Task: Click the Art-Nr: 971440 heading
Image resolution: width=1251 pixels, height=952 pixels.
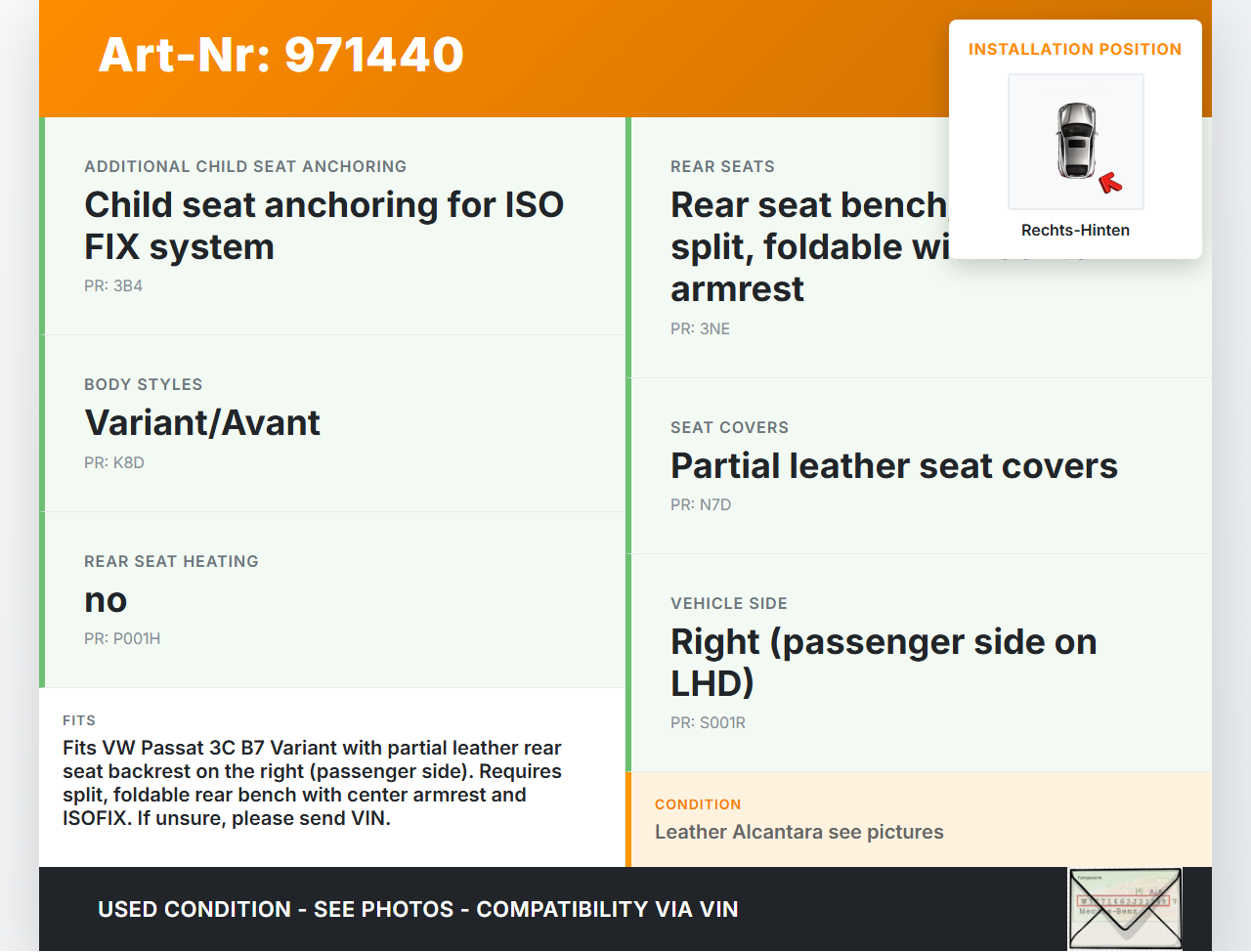Action: (281, 55)
